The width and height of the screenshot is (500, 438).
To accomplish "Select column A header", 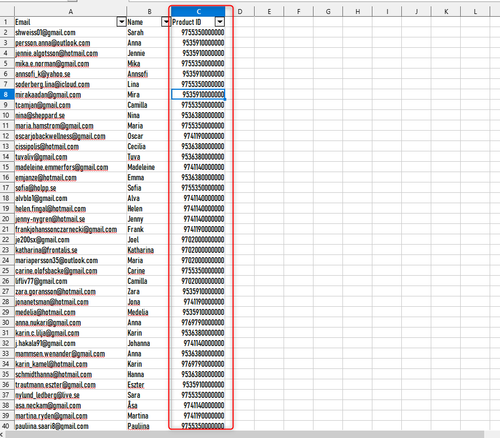I will point(70,12).
